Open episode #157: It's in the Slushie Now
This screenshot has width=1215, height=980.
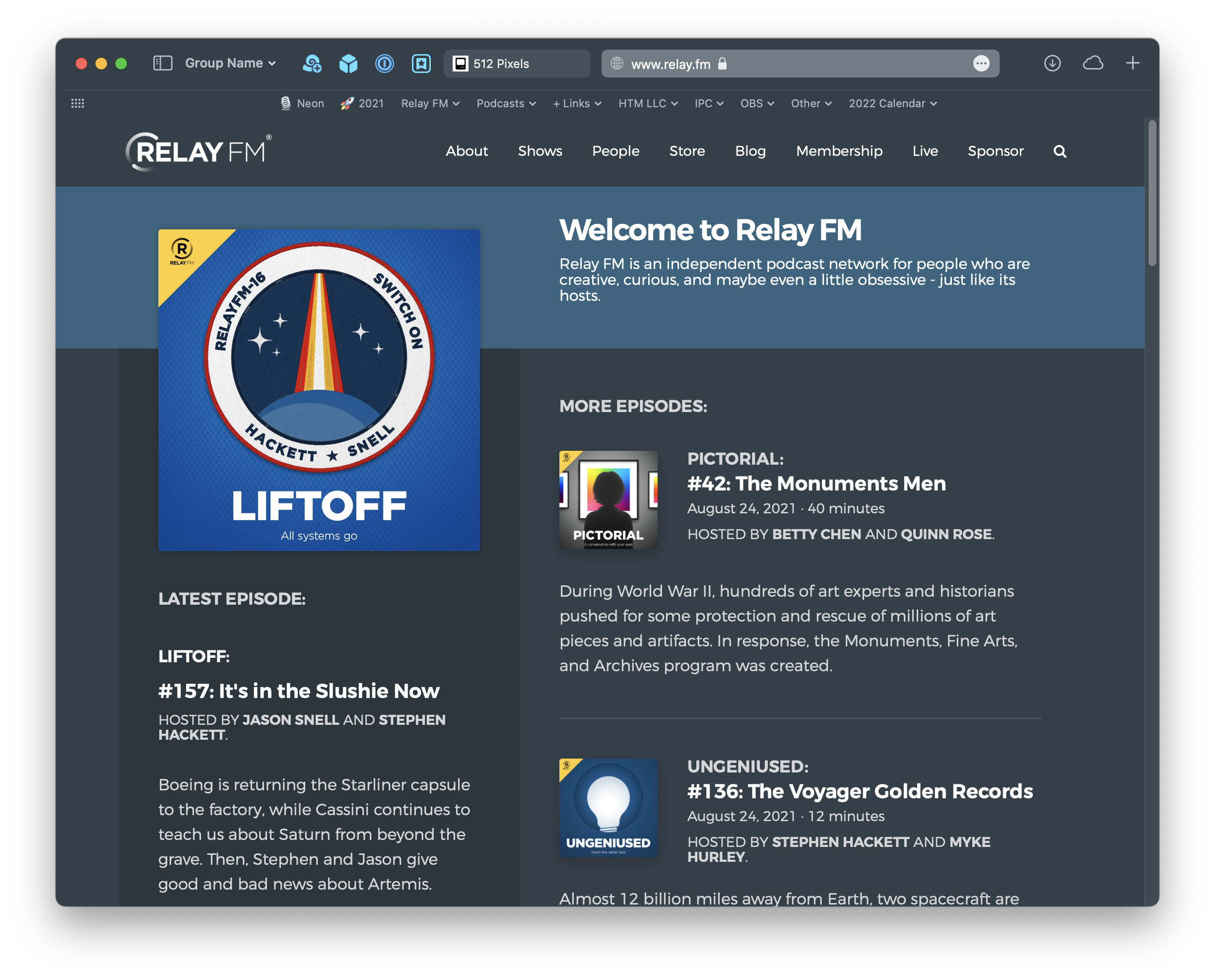298,691
